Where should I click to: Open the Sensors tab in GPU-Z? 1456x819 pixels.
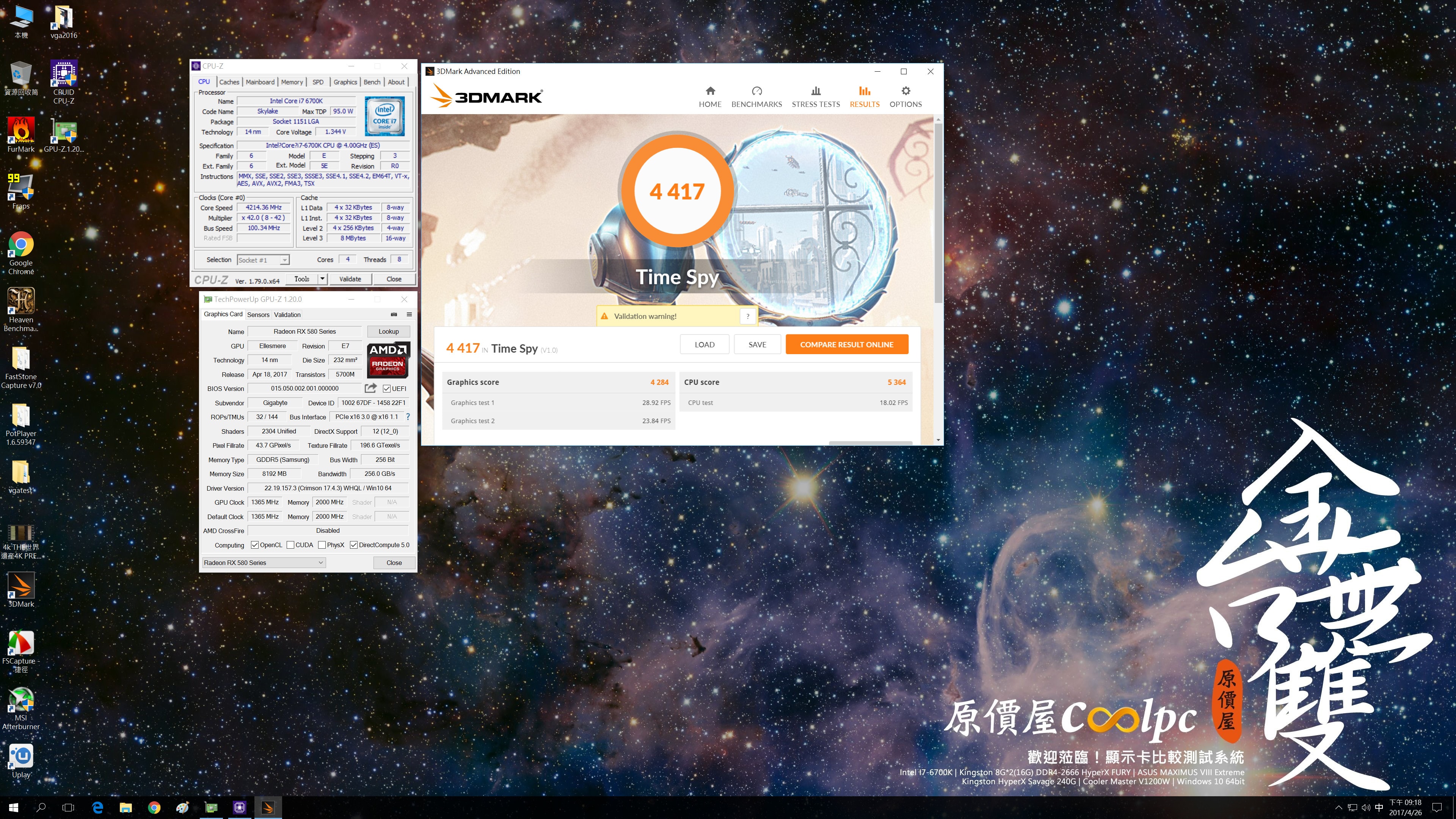(x=258, y=315)
